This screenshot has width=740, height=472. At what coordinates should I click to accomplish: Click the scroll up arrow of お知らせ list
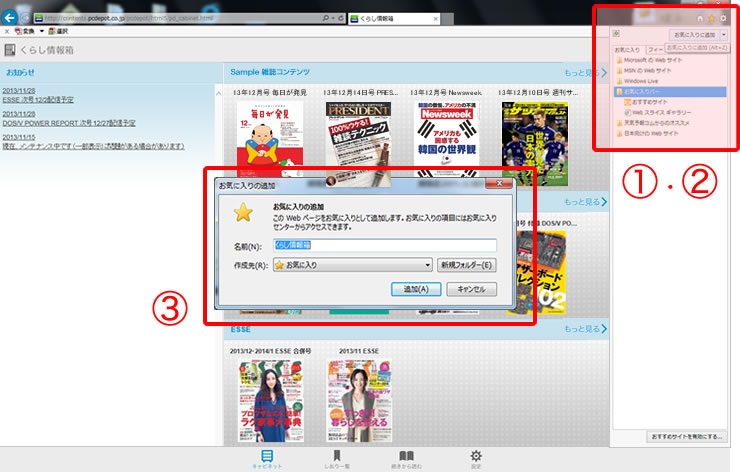[219, 93]
